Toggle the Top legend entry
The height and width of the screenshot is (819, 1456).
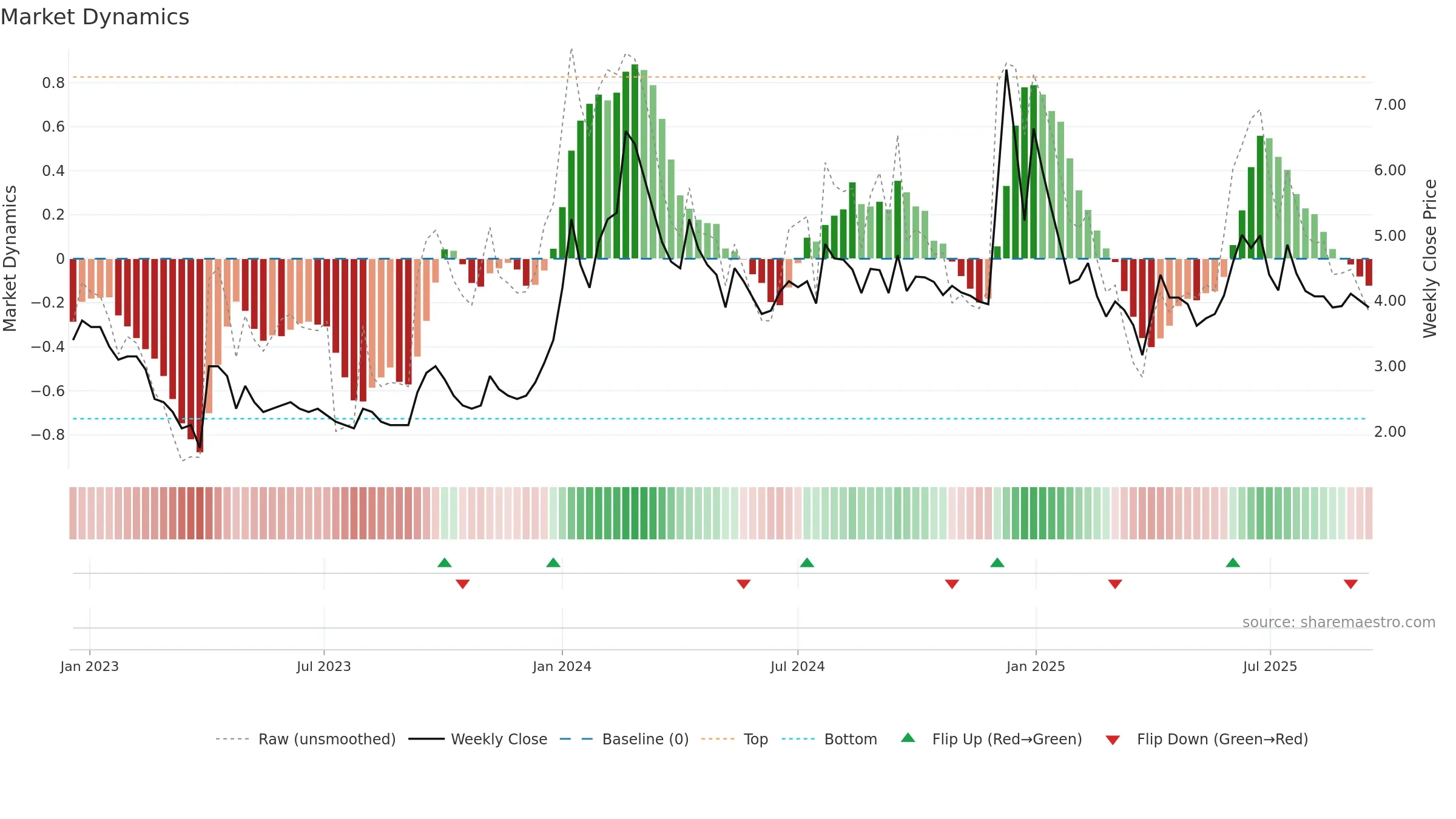[x=735, y=739]
